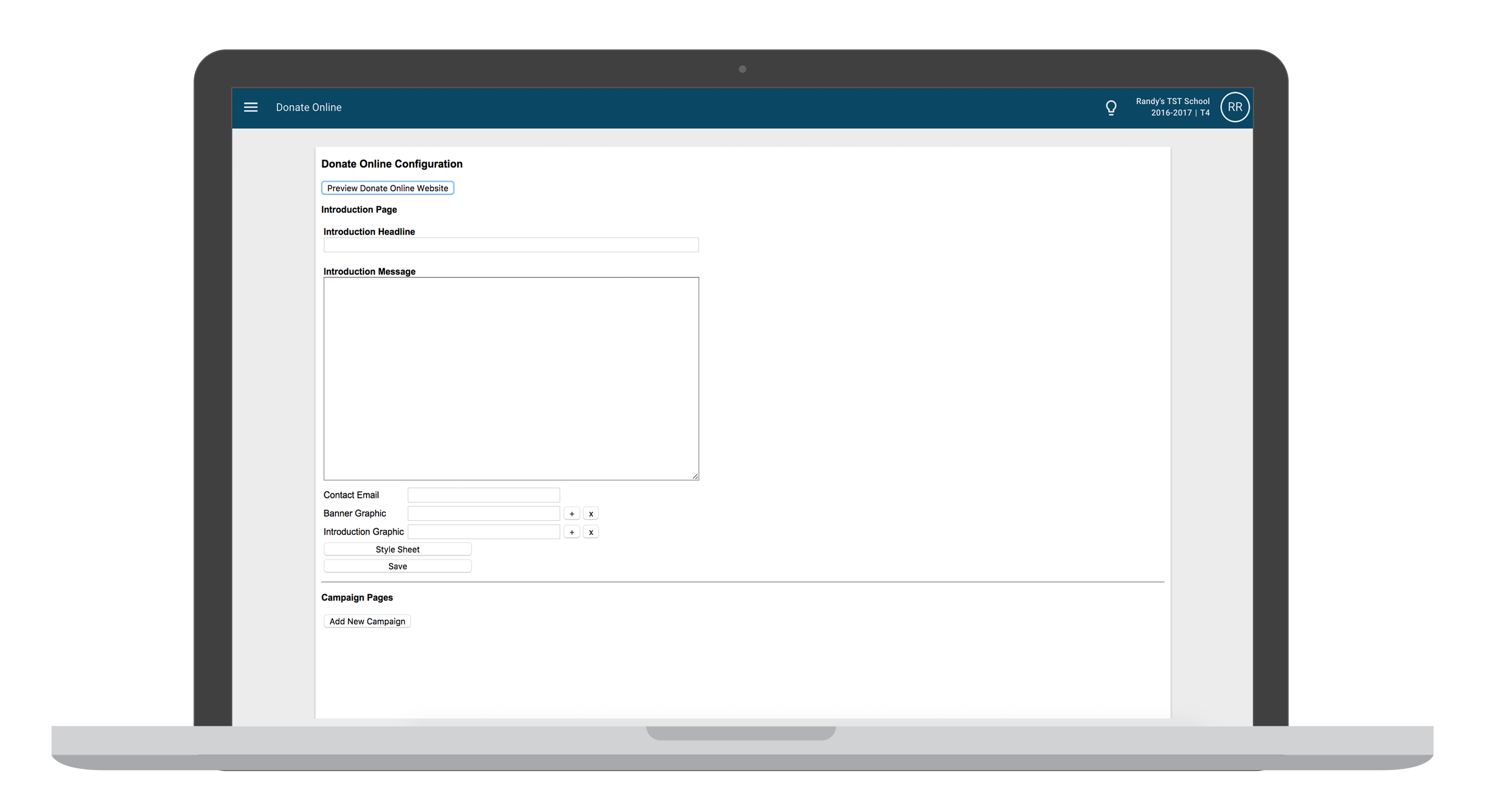Click the Introduction Graphic text field

click(483, 532)
